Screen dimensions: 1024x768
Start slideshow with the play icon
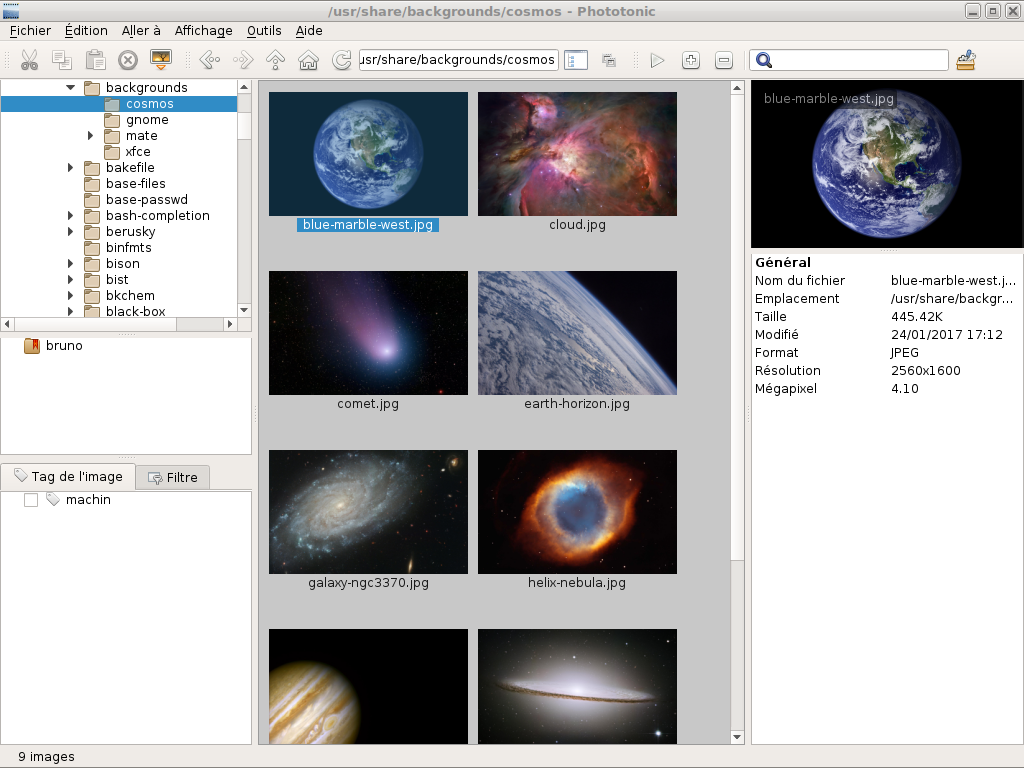point(657,60)
